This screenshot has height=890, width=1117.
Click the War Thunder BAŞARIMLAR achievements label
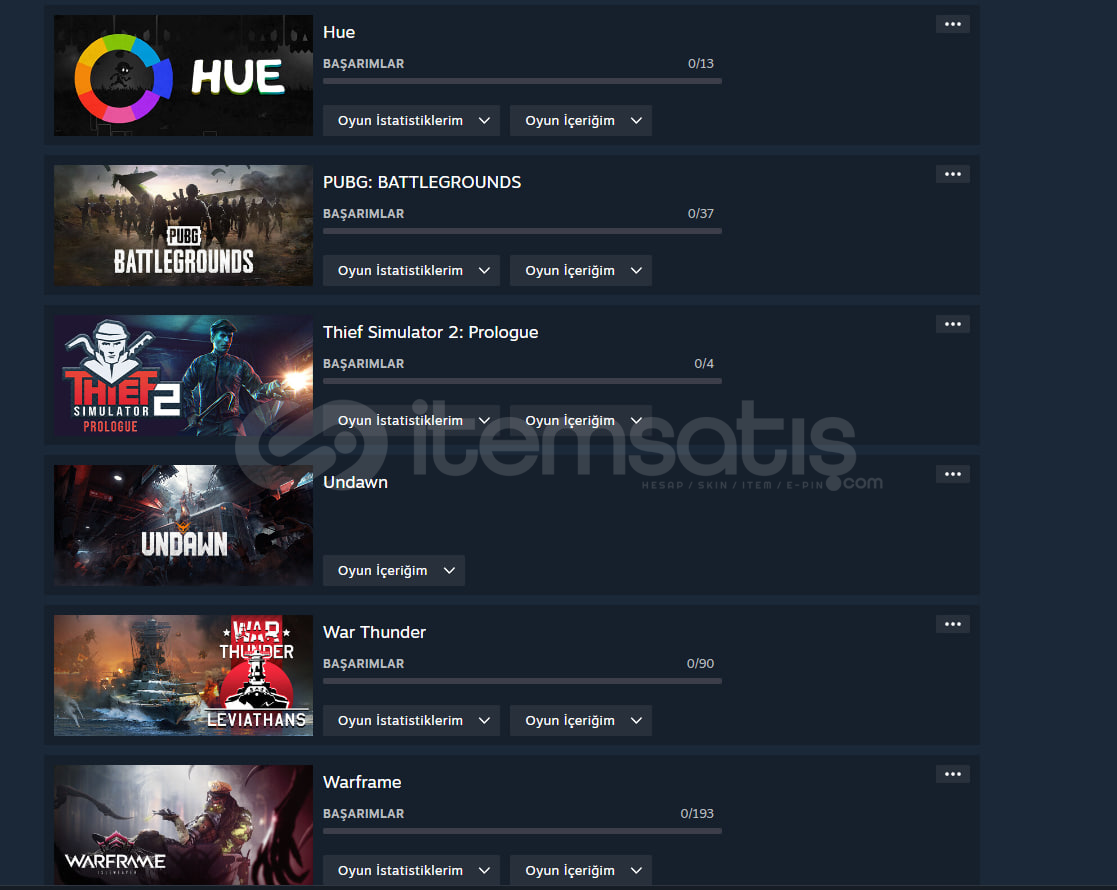click(363, 663)
